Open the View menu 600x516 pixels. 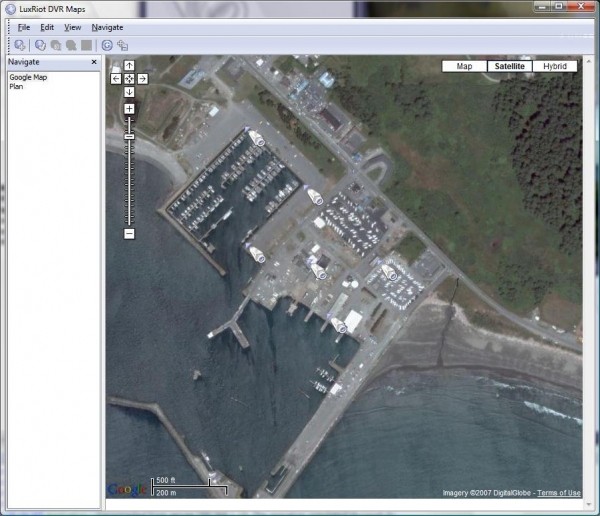[73, 27]
